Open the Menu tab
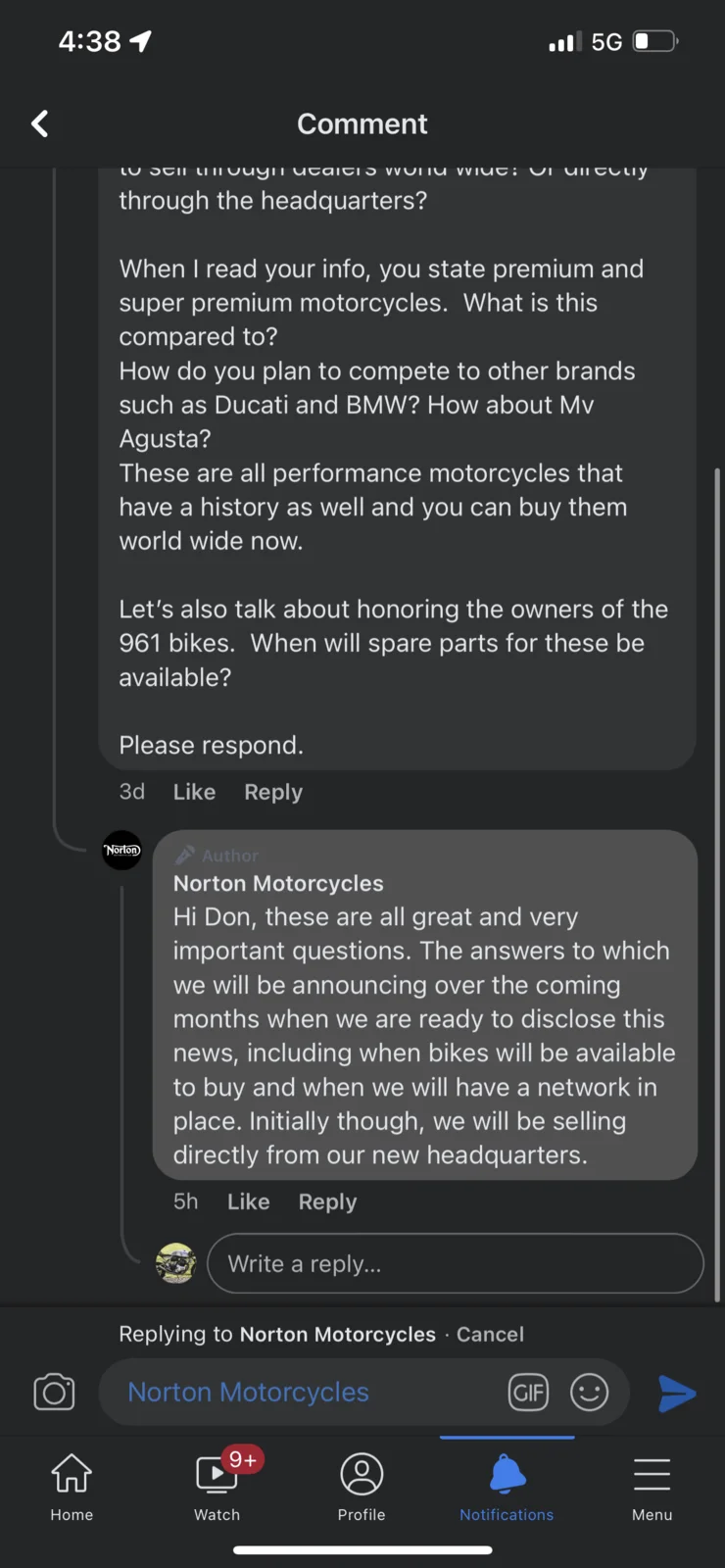725x1568 pixels. pyautogui.click(x=652, y=1486)
